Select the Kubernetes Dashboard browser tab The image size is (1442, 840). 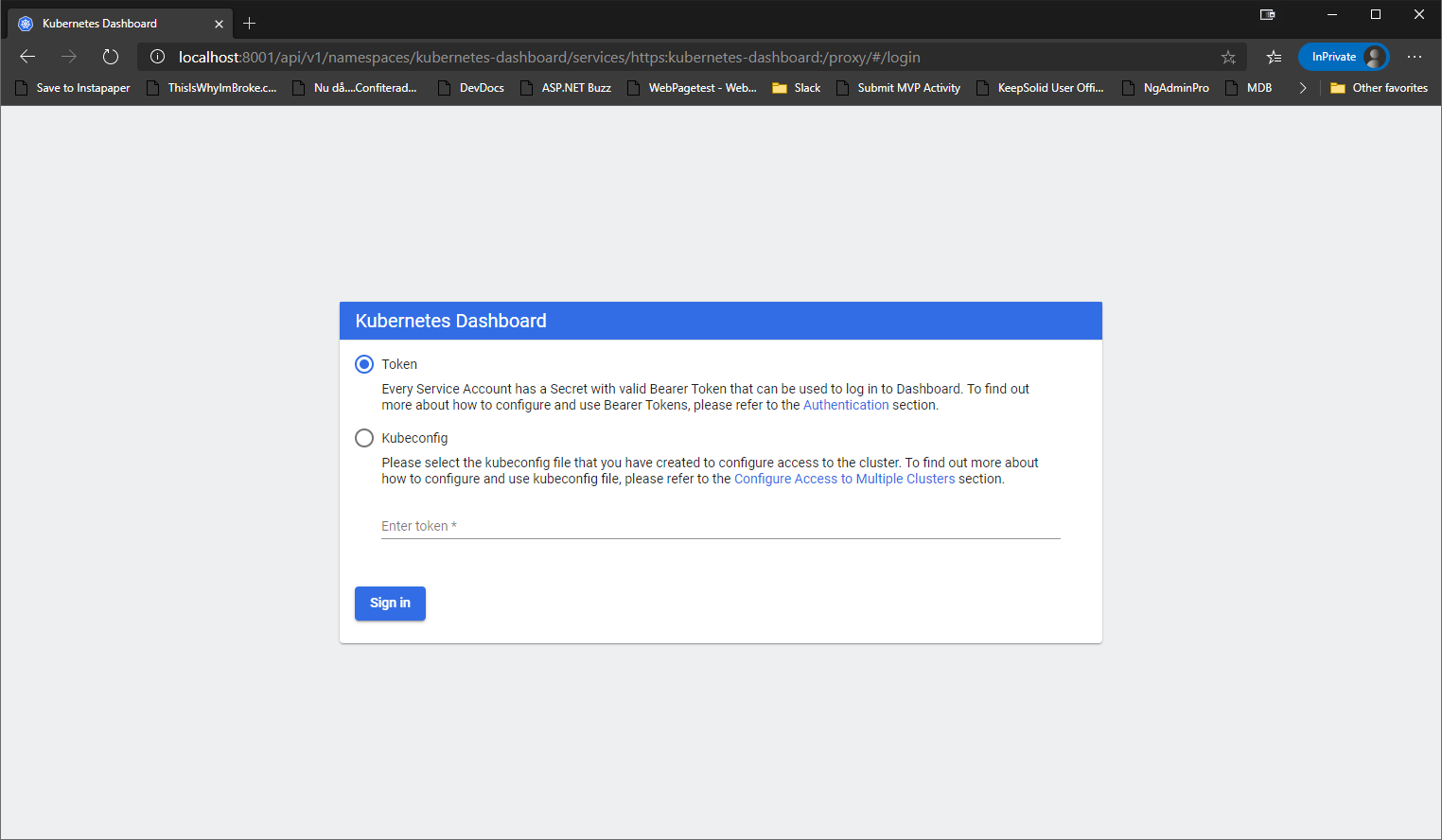tap(120, 24)
